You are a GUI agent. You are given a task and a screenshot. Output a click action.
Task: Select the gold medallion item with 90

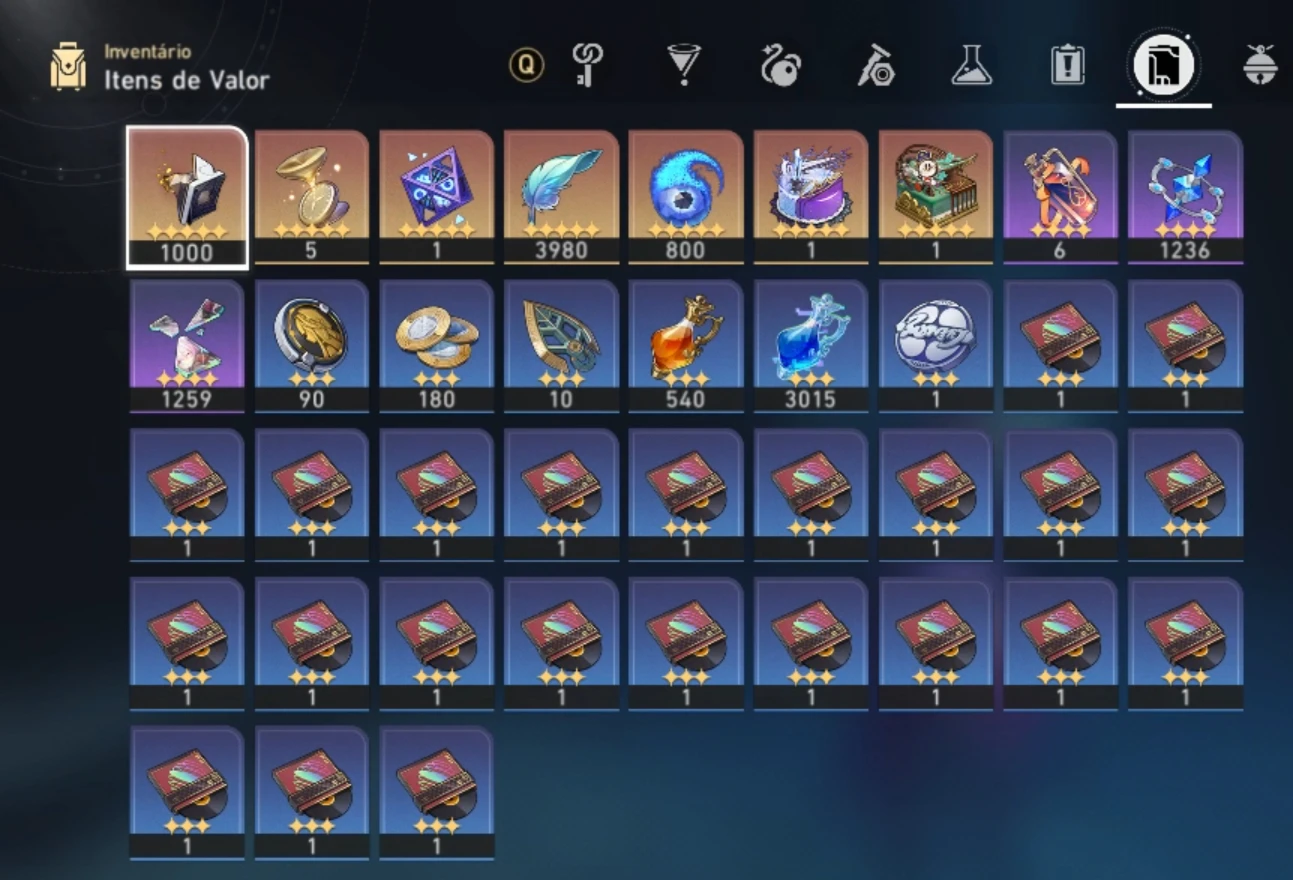point(311,346)
